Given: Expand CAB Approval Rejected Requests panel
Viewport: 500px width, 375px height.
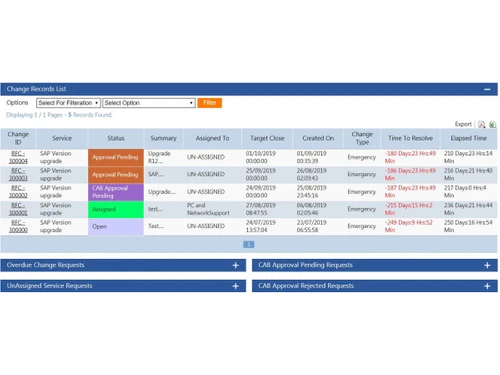Looking at the screenshot, I should point(487,286).
